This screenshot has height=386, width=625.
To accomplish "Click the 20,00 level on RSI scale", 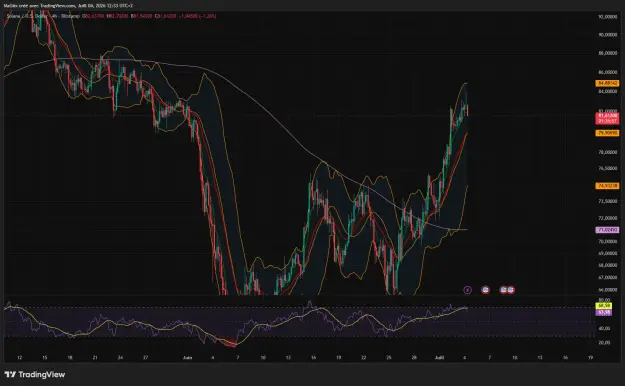I will tap(604, 343).
